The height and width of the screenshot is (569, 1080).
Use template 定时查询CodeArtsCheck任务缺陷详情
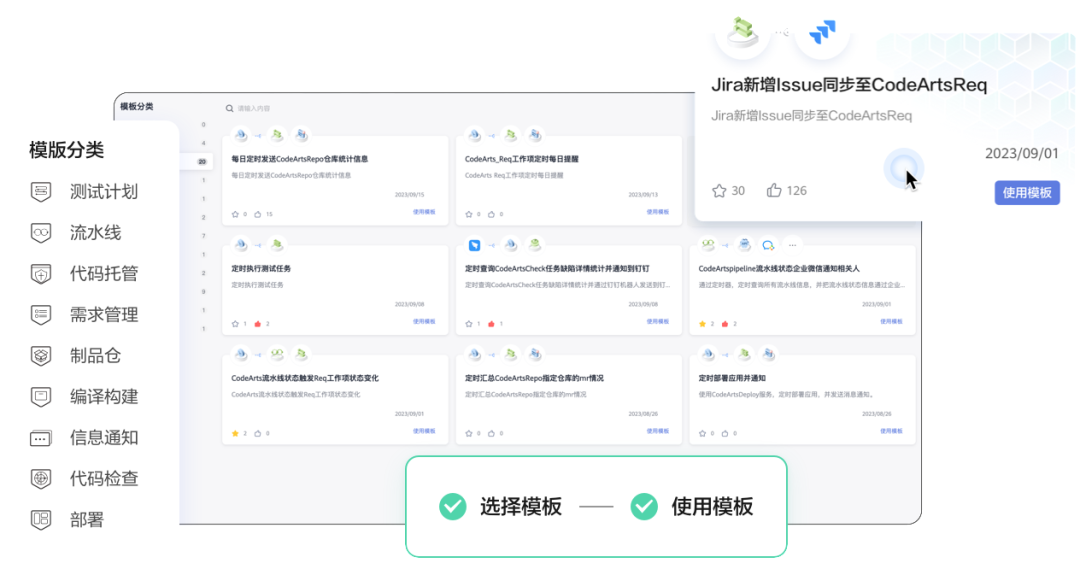(x=658, y=322)
